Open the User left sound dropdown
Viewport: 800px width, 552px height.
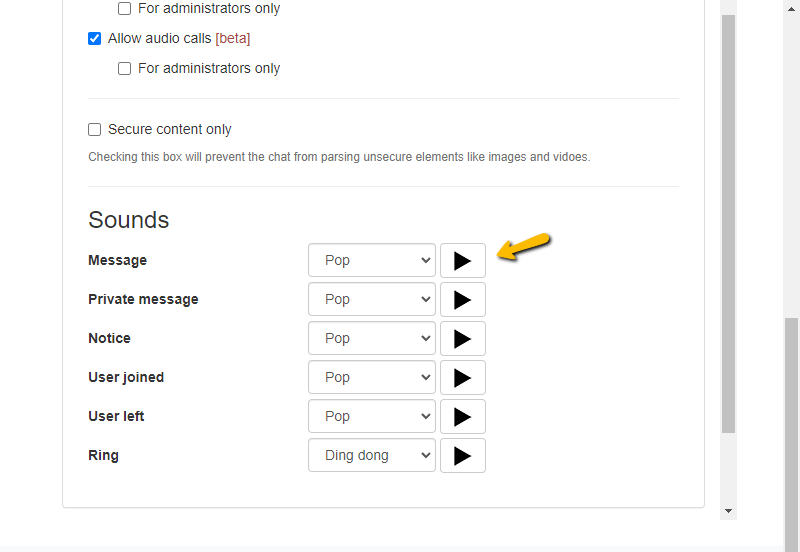371,416
